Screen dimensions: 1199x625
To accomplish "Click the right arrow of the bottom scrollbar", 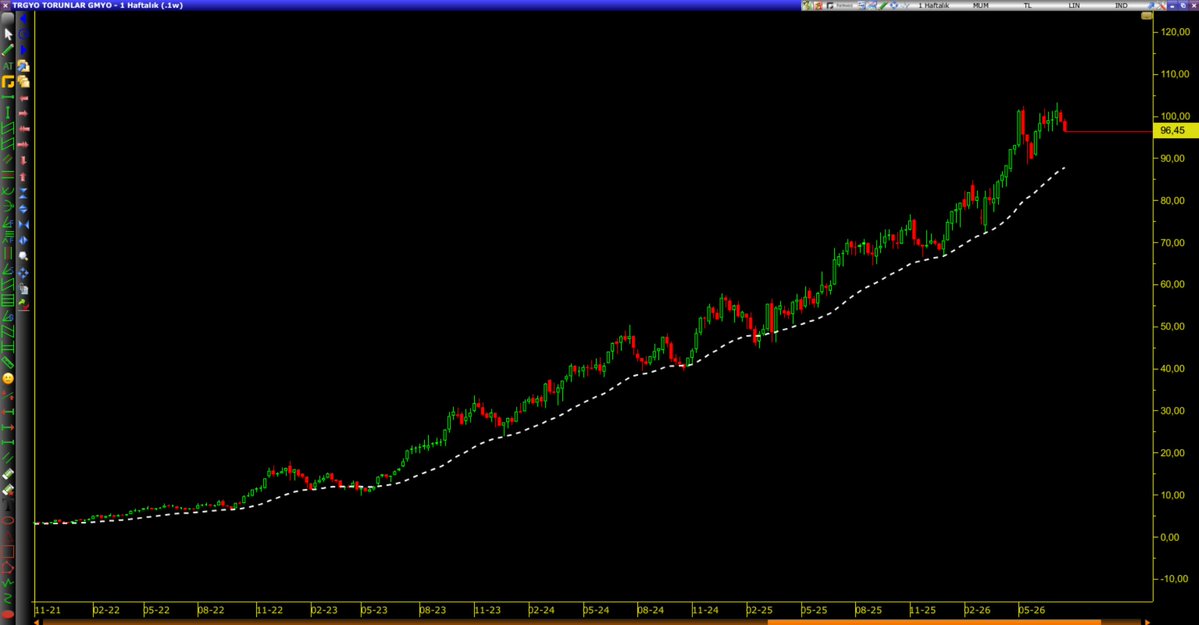I will point(1148,622).
